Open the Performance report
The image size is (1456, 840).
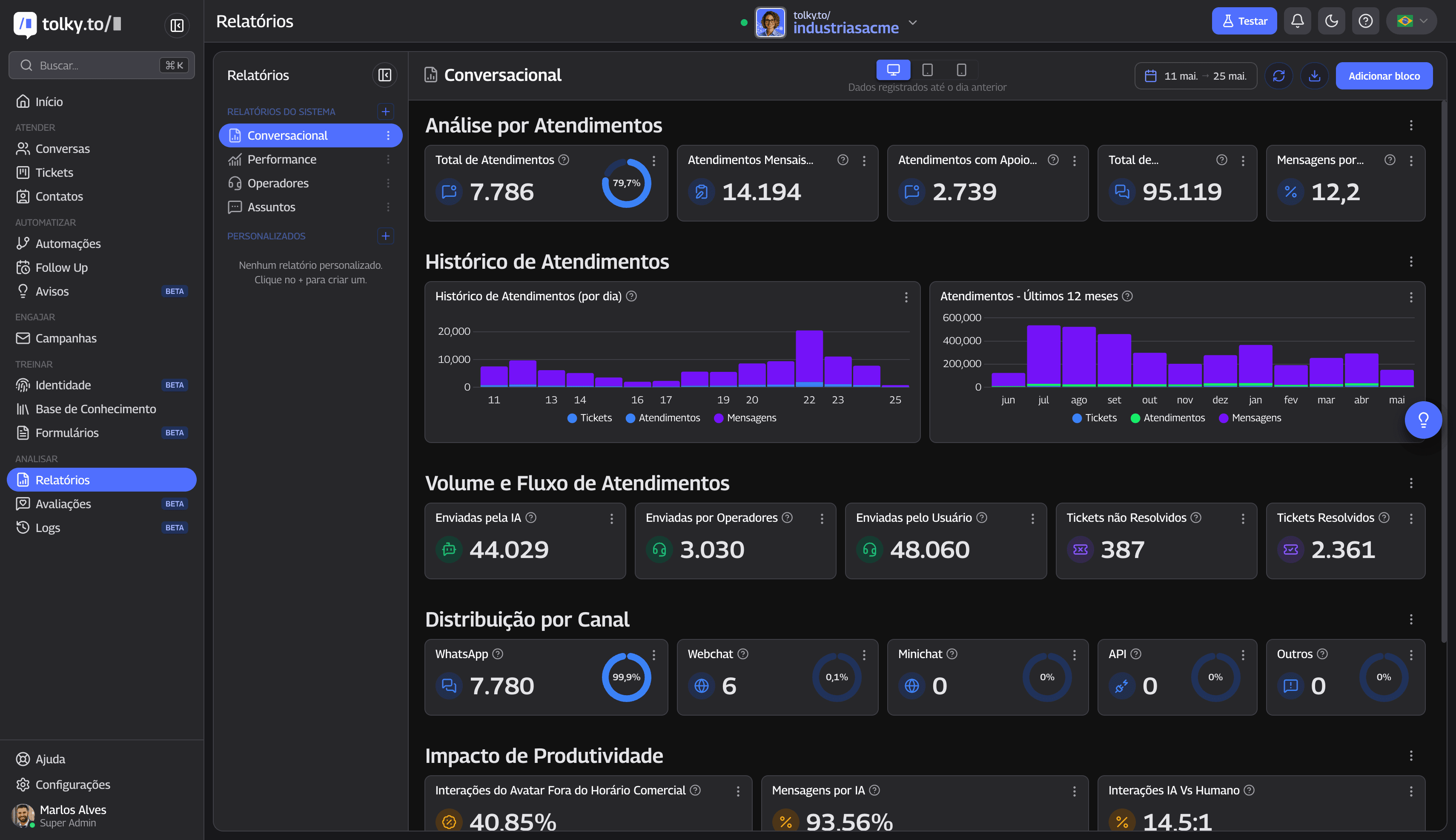tap(310, 159)
